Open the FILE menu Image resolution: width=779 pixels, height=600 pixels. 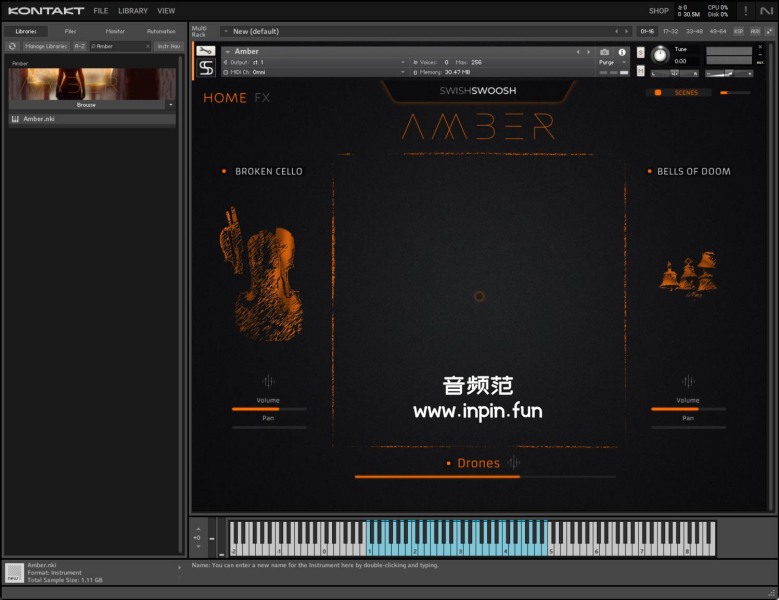tap(101, 11)
